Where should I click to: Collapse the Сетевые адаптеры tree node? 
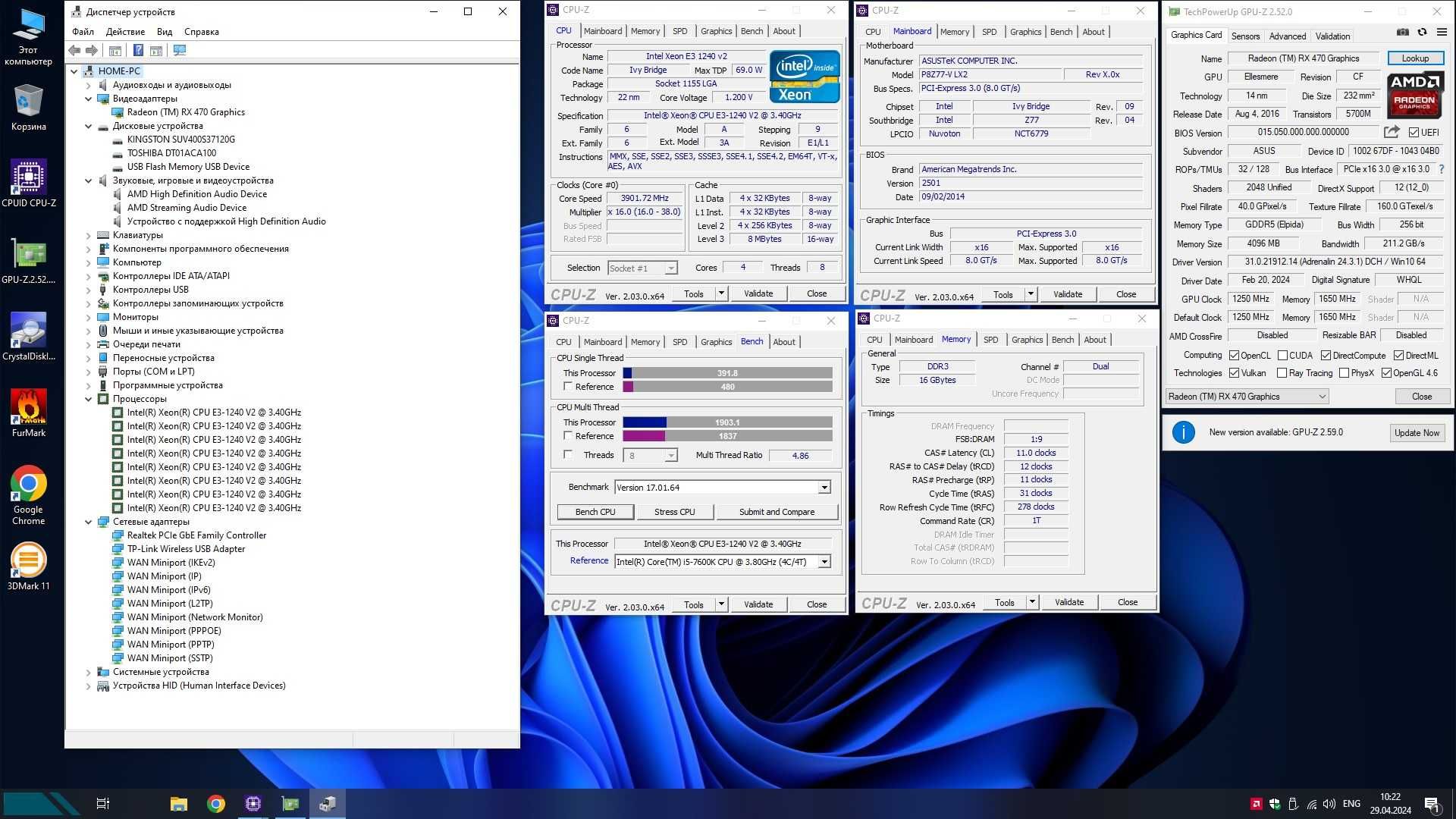(89, 522)
